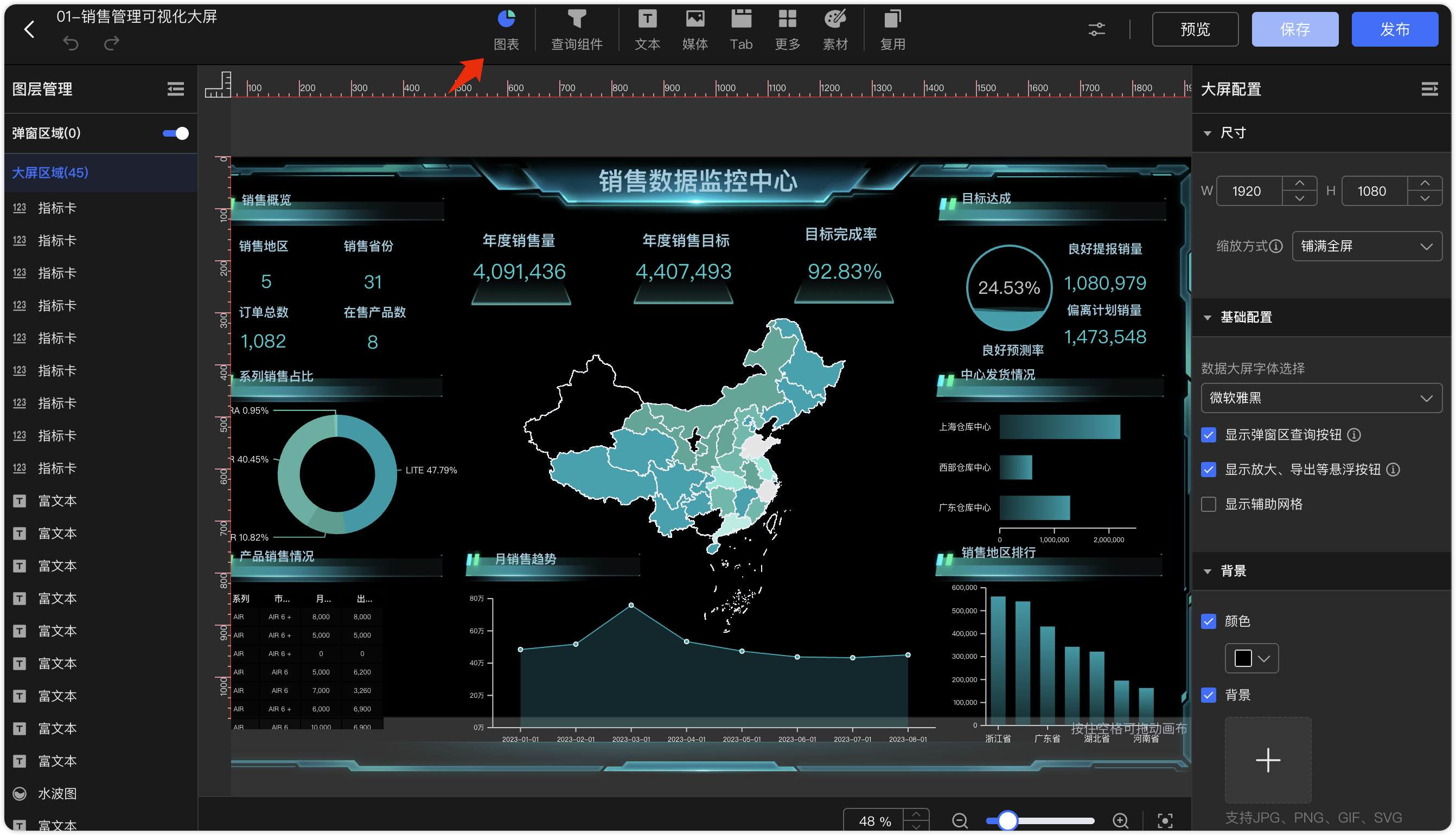Click the 预览 preview button
Image resolution: width=1456 pixels, height=835 pixels.
tap(1195, 29)
